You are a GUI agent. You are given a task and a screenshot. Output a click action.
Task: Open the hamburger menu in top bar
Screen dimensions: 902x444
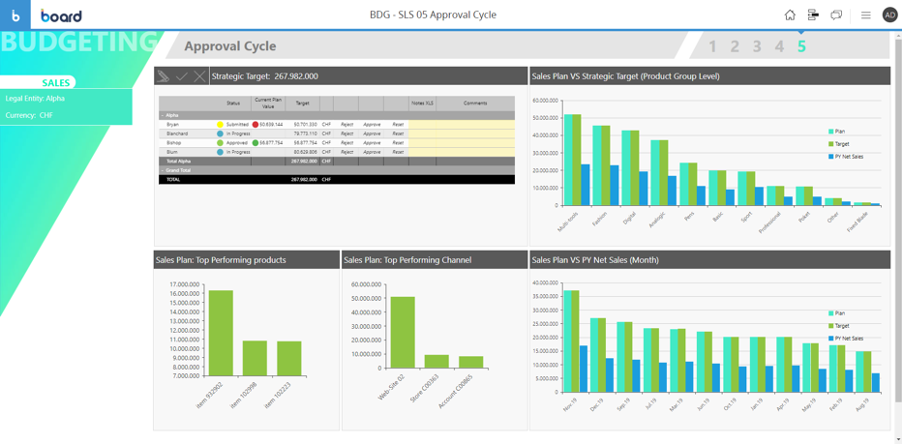pos(866,15)
